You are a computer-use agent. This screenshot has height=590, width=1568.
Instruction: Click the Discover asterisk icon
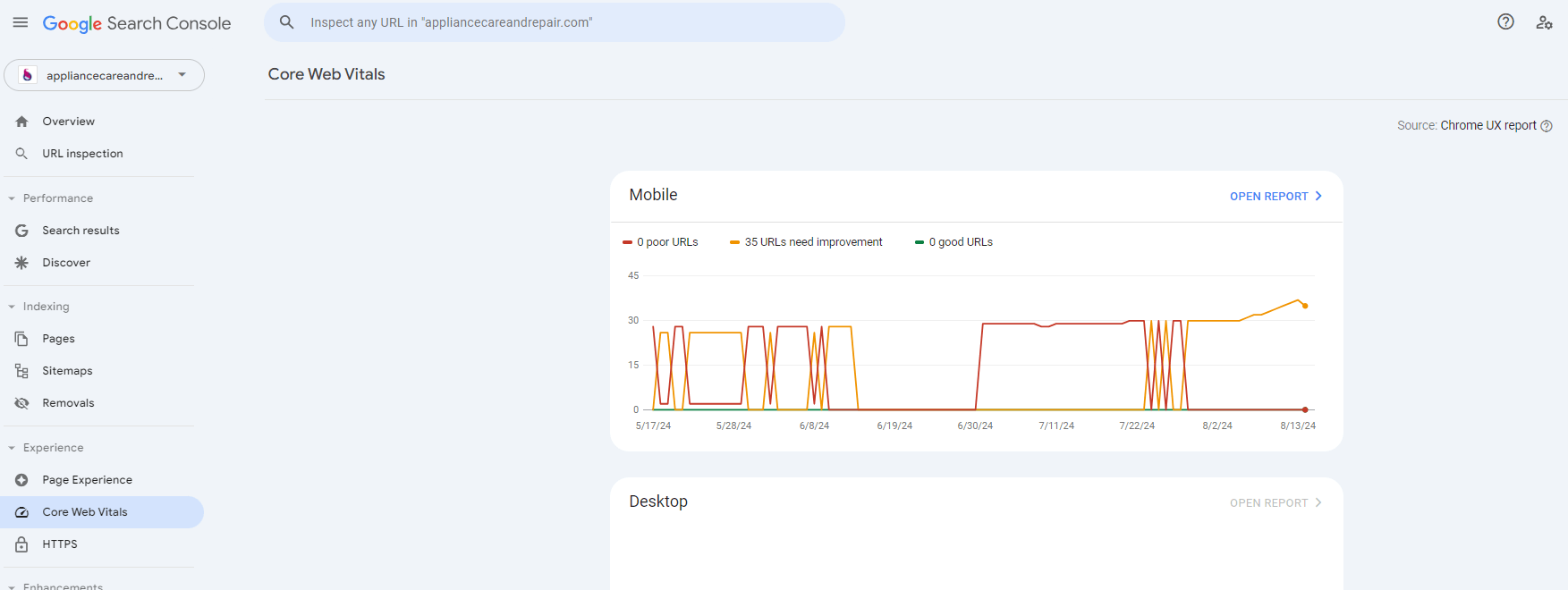tap(22, 263)
